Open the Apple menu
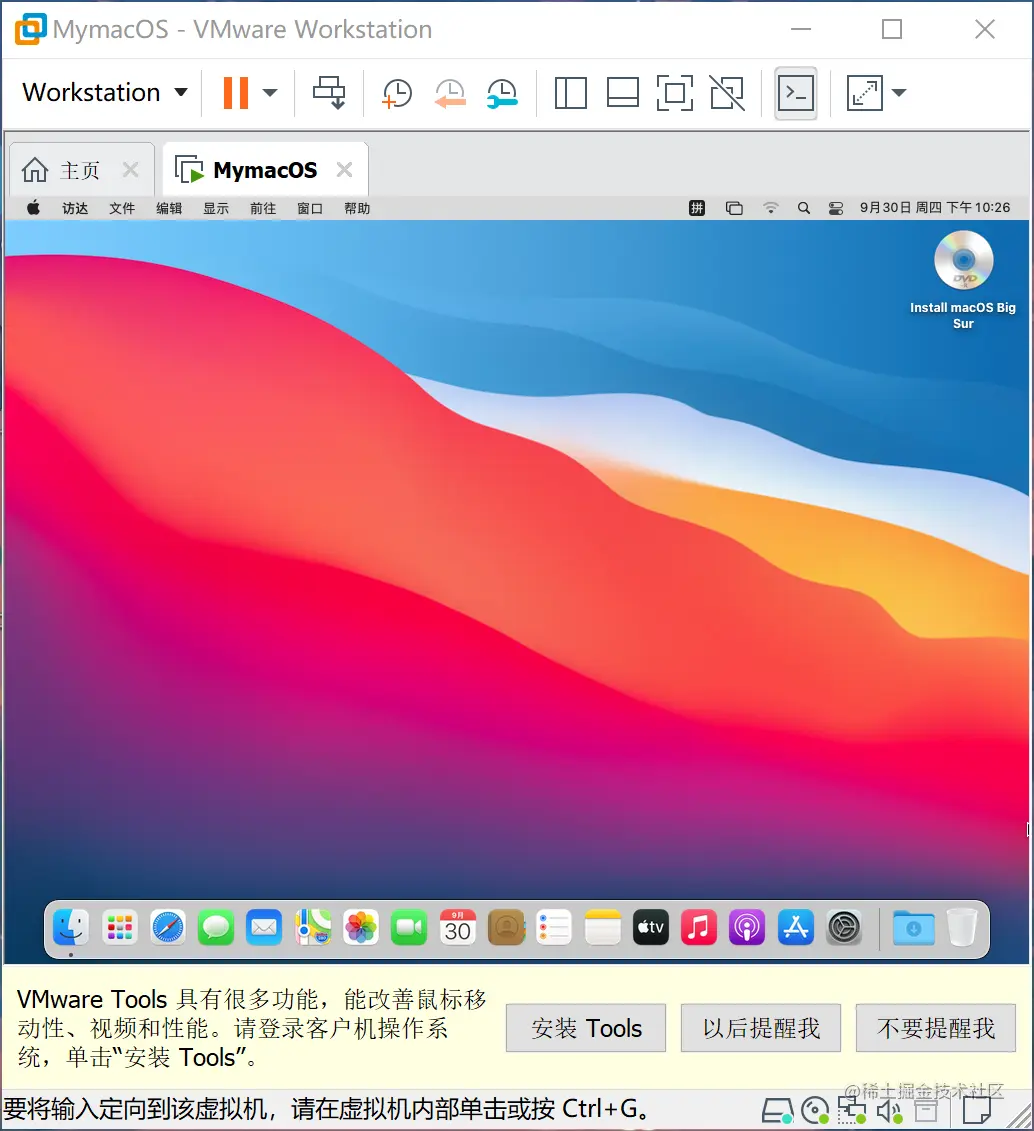This screenshot has width=1034, height=1131. point(33,208)
